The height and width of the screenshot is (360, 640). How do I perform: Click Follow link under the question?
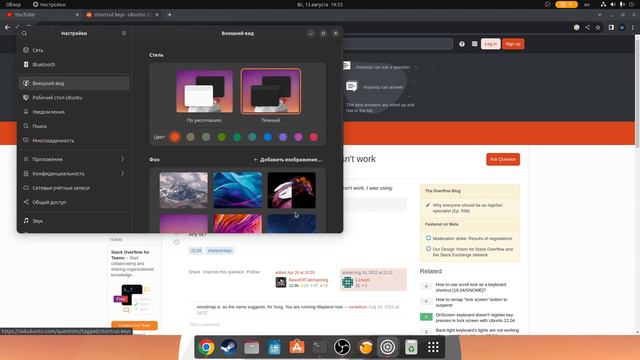click(253, 272)
